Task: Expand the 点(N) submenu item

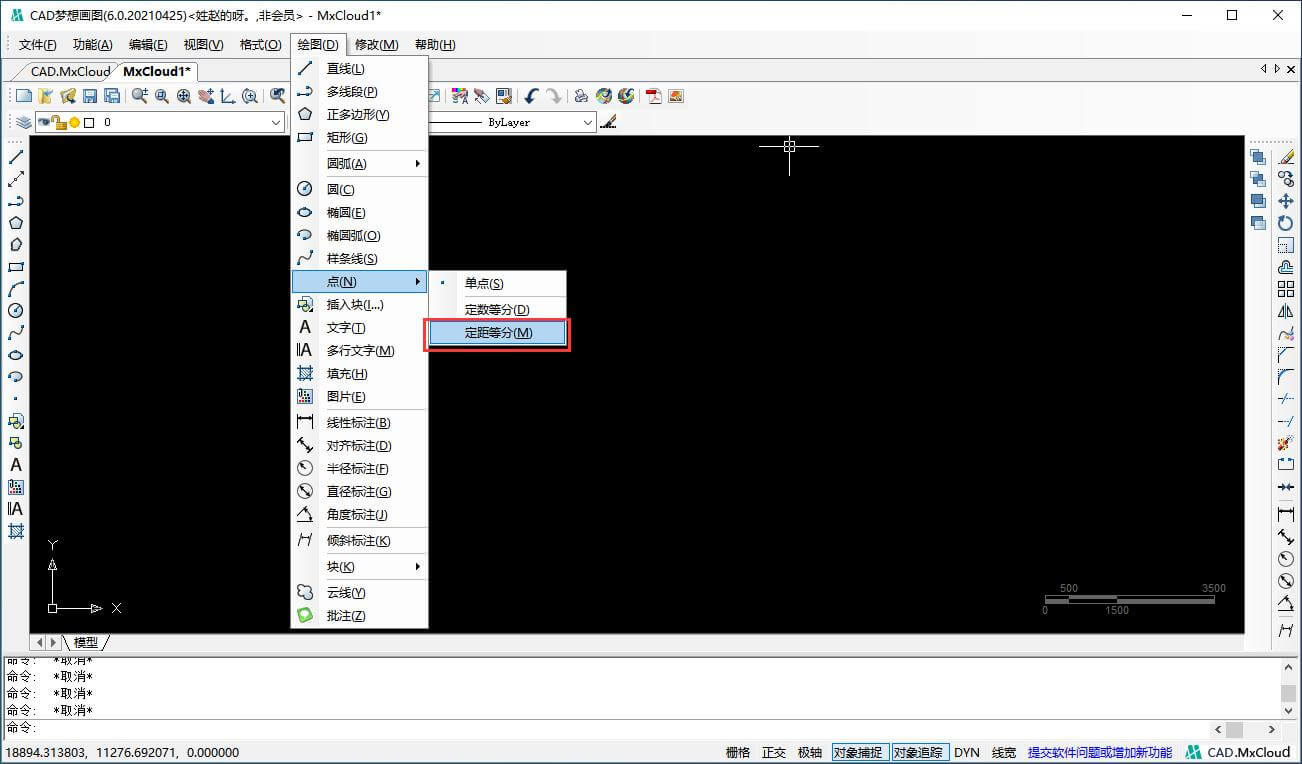Action: point(360,282)
